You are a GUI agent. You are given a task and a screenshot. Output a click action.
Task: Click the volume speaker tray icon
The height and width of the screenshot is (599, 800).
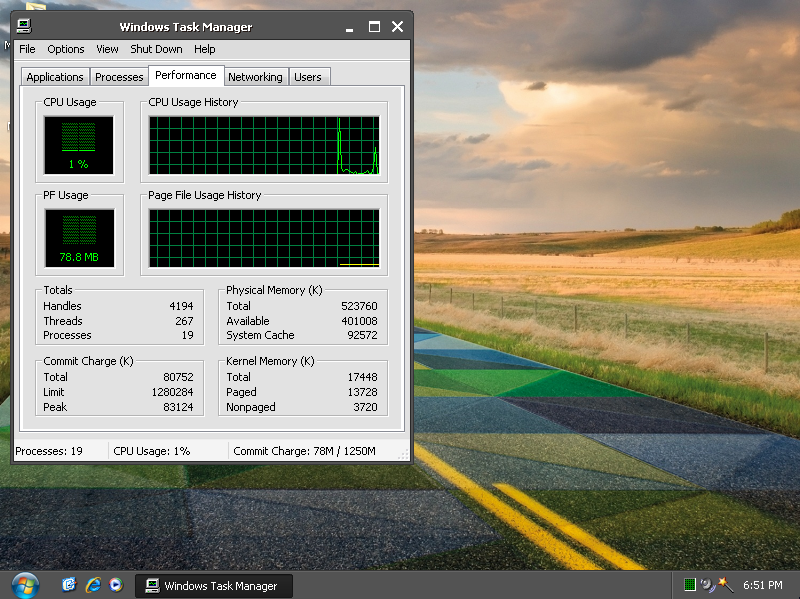point(707,585)
